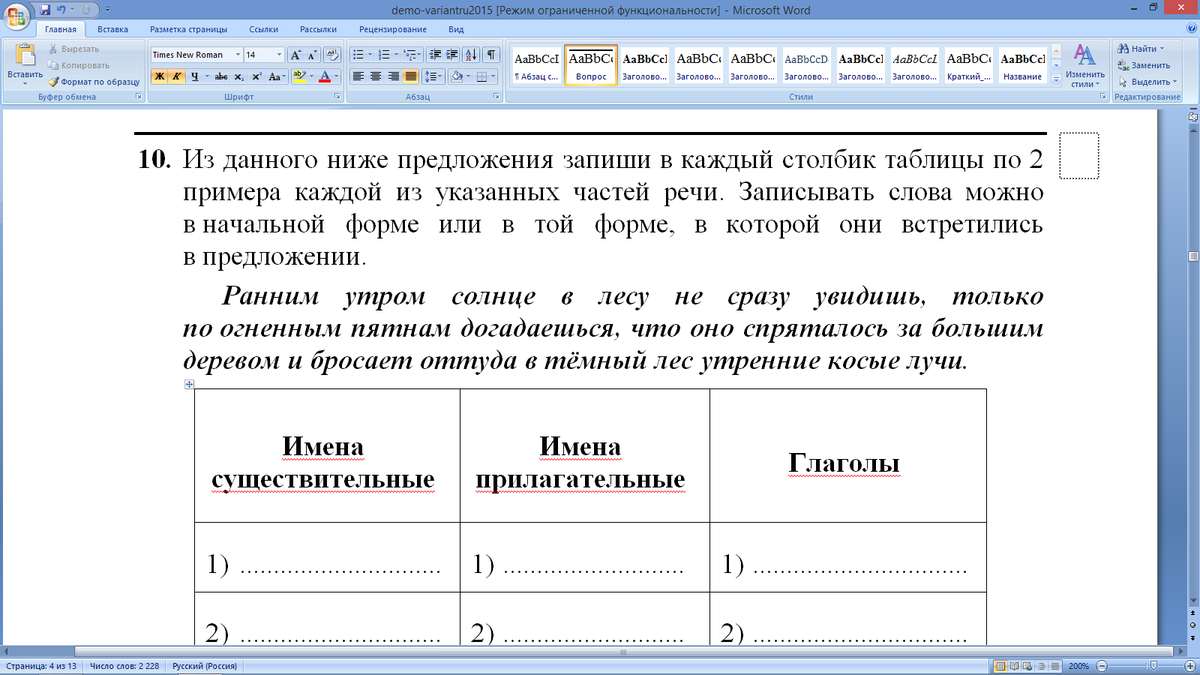Expand the styles gallery with the More arrow
The height and width of the screenshot is (675, 1200).
1055,81
